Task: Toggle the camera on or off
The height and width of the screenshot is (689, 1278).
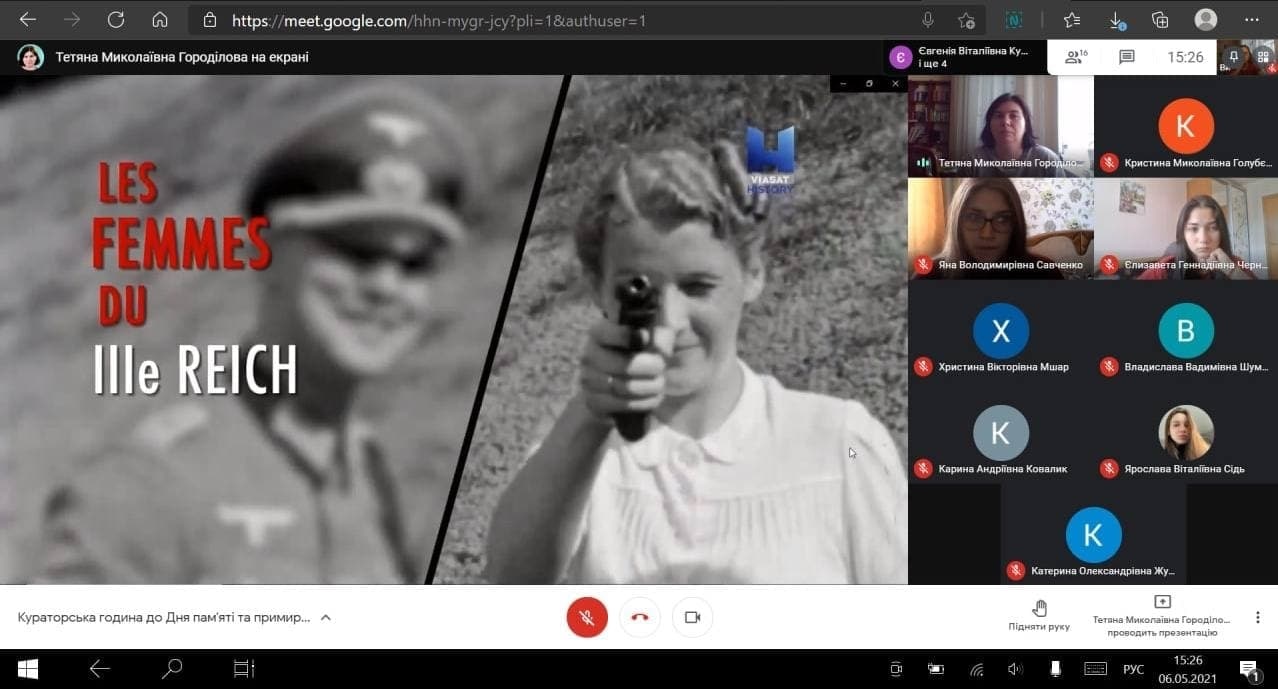Action: (692, 617)
